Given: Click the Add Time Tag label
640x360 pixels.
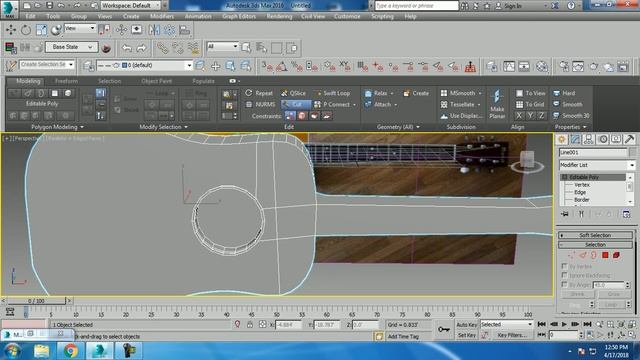Looking at the screenshot, I should [x=403, y=336].
